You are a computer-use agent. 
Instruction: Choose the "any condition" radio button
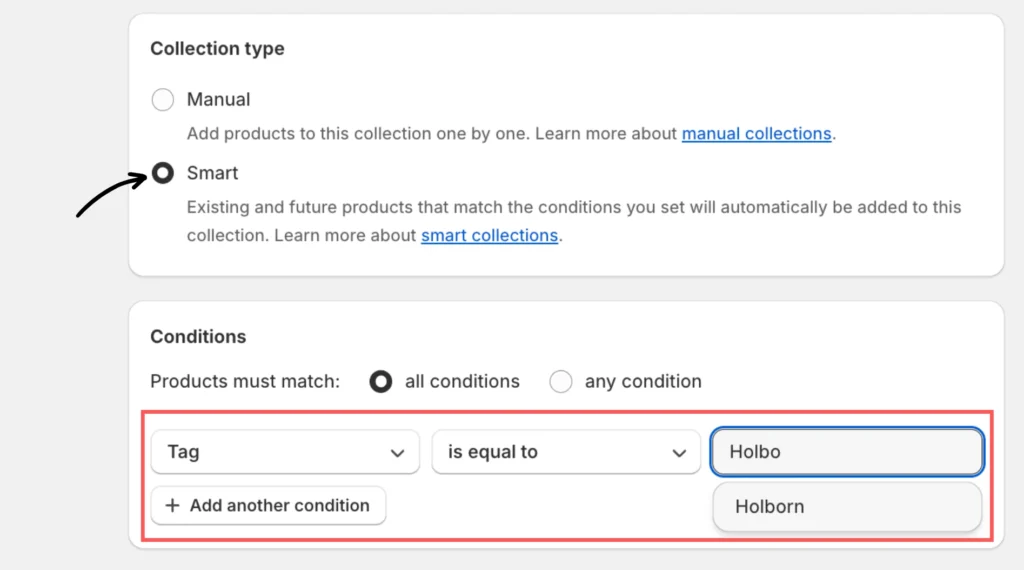click(561, 382)
